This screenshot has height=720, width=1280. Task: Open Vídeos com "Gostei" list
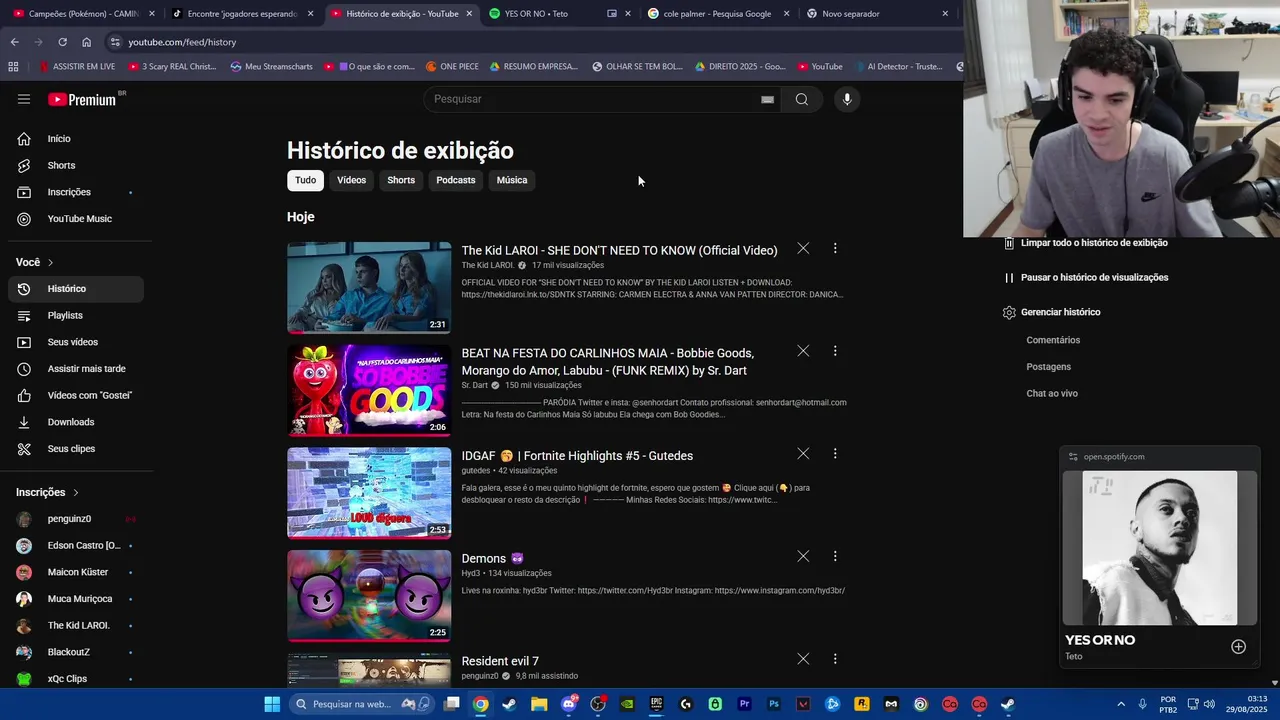pyautogui.click(x=76, y=395)
